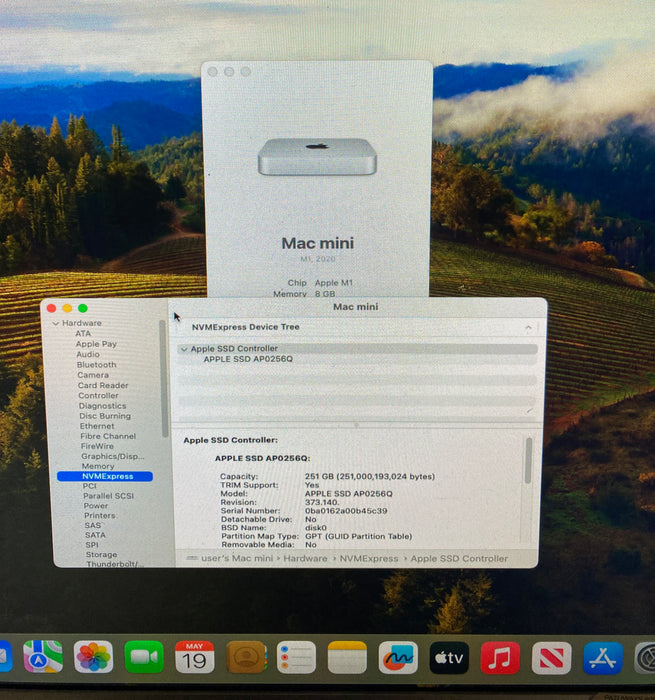Select Memory in the sidebar

[98, 466]
